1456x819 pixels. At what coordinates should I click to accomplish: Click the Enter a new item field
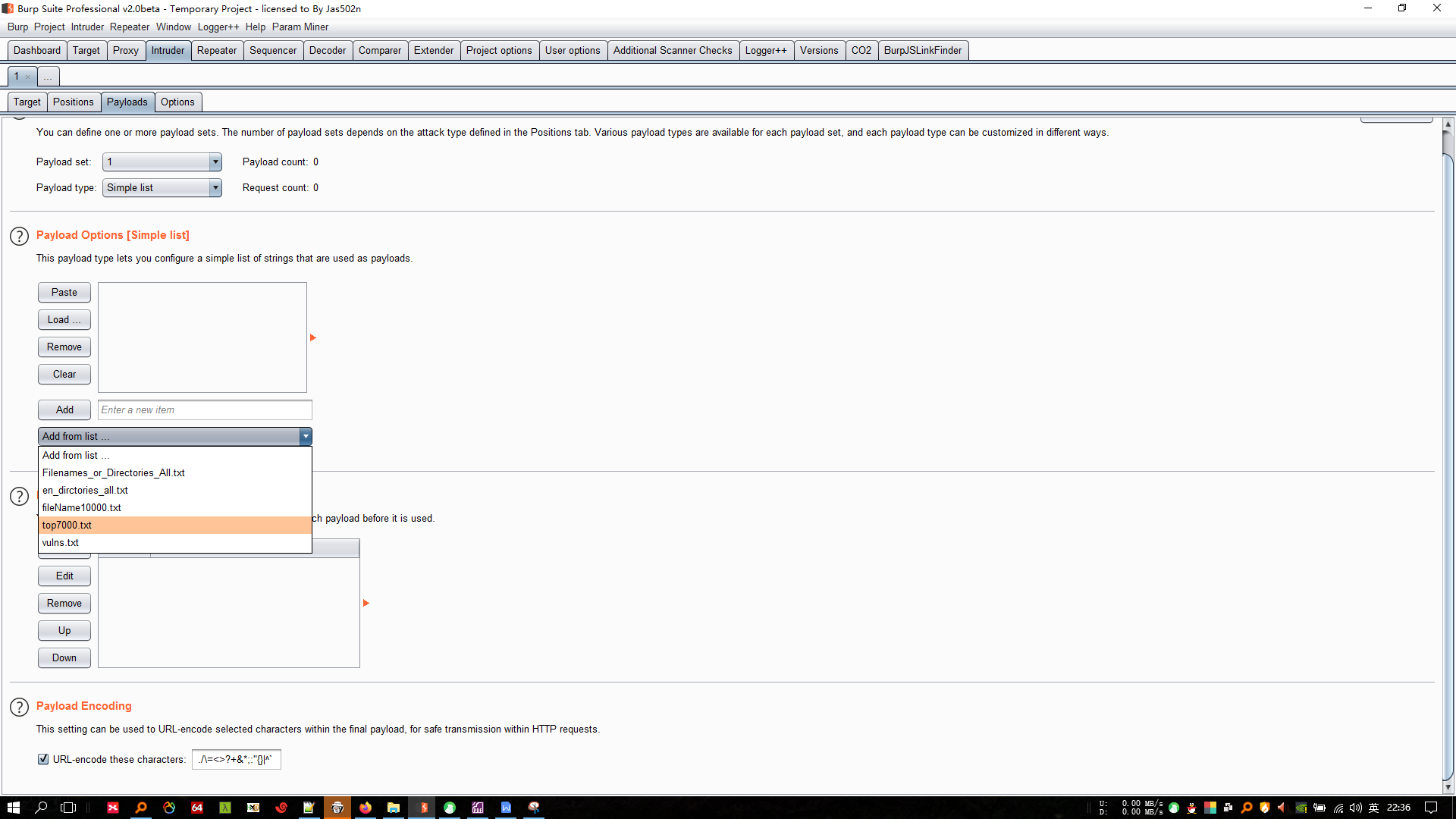pos(205,409)
